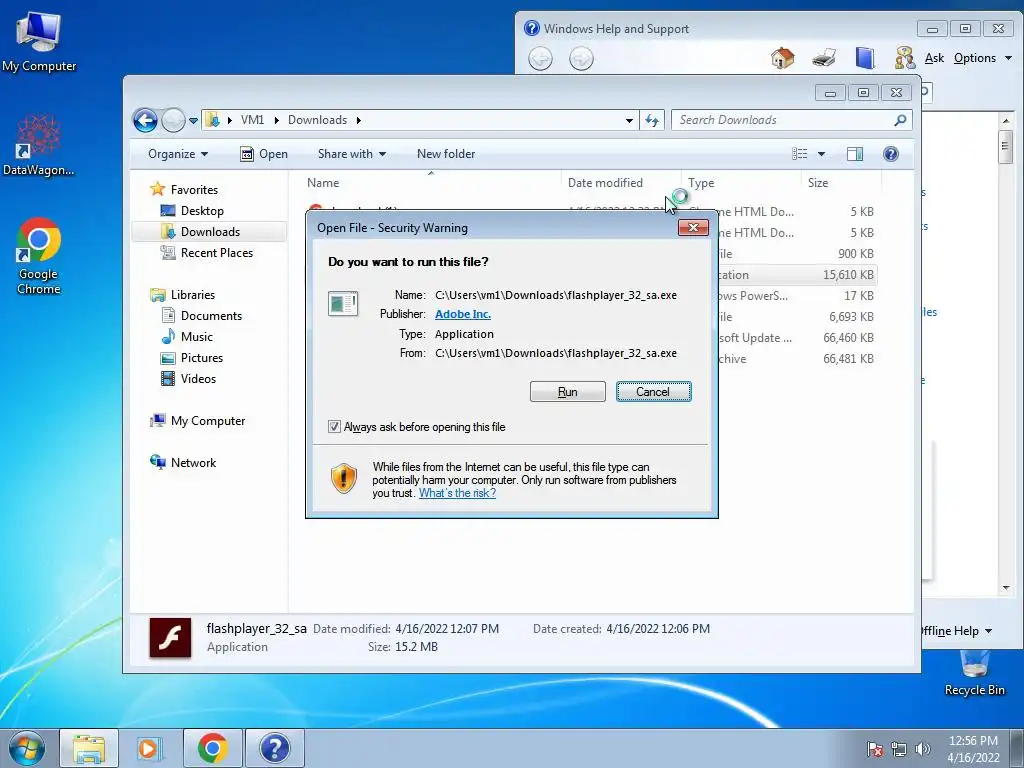Click the search magnifier icon
1024x768 pixels.
coord(900,120)
